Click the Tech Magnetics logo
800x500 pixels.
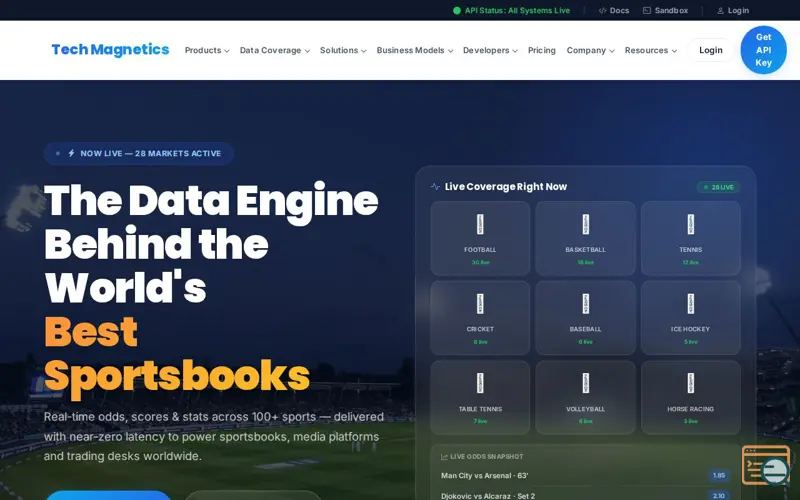(110, 49)
